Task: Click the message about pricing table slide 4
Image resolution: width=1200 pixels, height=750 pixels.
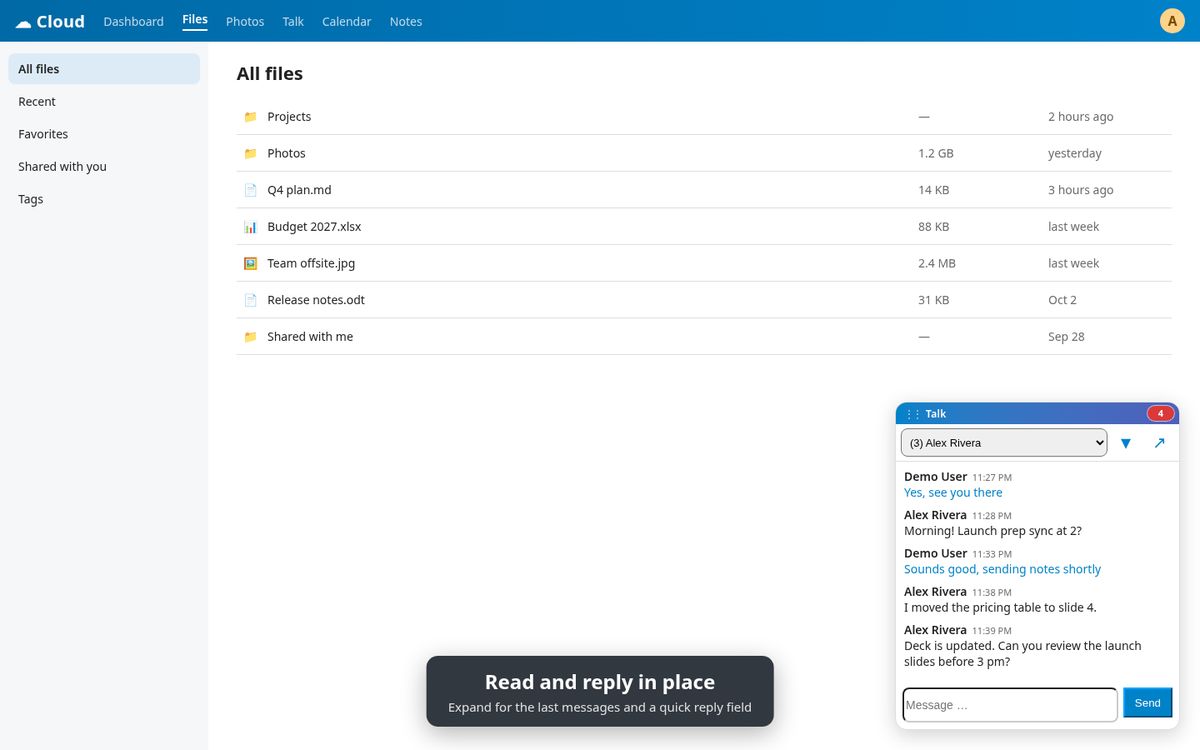Action: 1000,607
